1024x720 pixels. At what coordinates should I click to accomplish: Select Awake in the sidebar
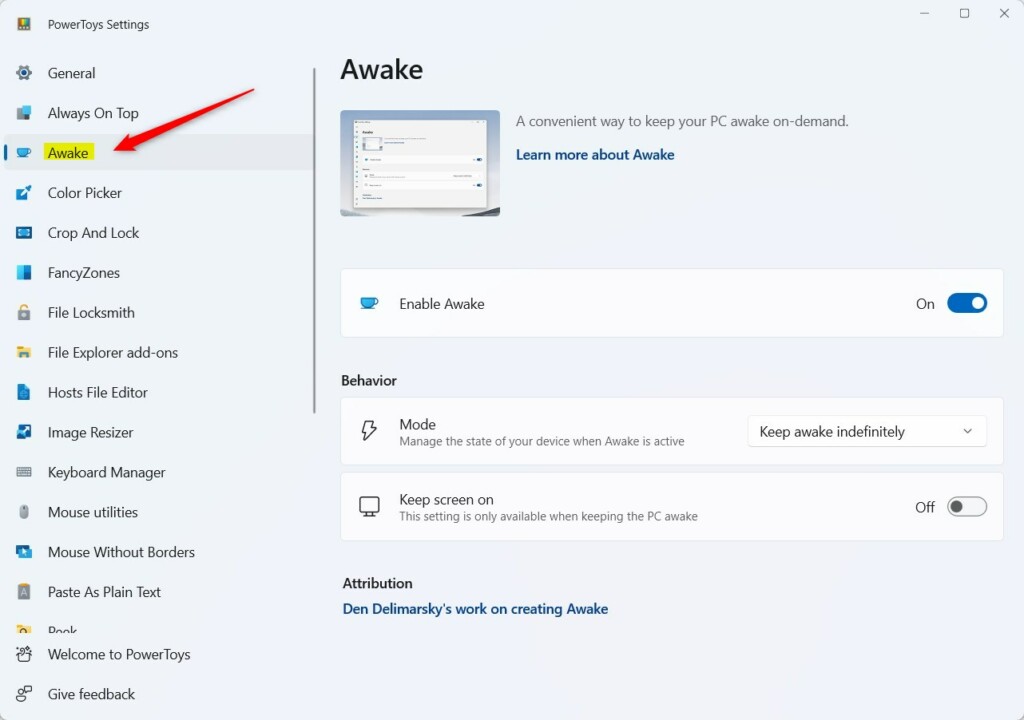pos(159,152)
